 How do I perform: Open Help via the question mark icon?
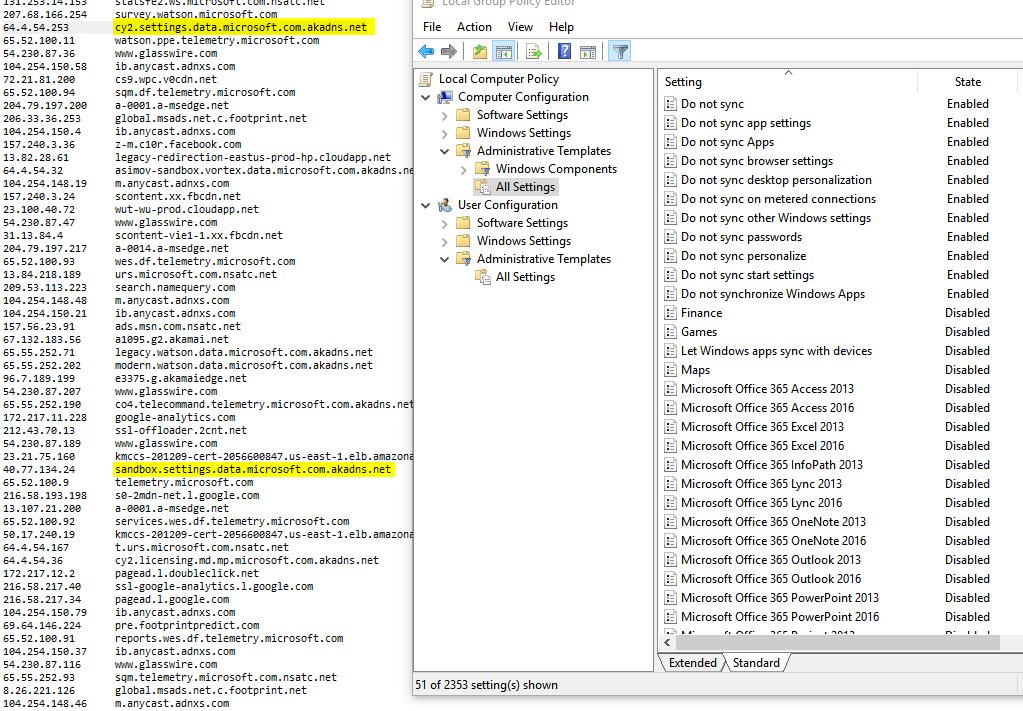tap(564, 51)
